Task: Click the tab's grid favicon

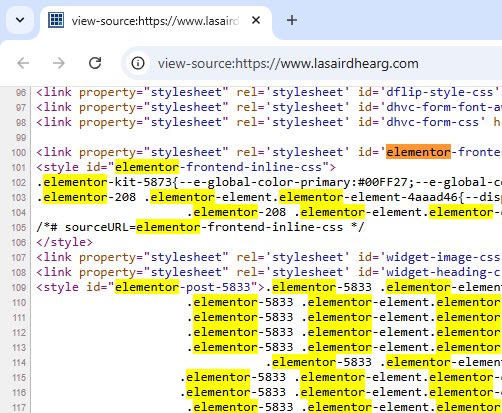Action: tap(56, 20)
